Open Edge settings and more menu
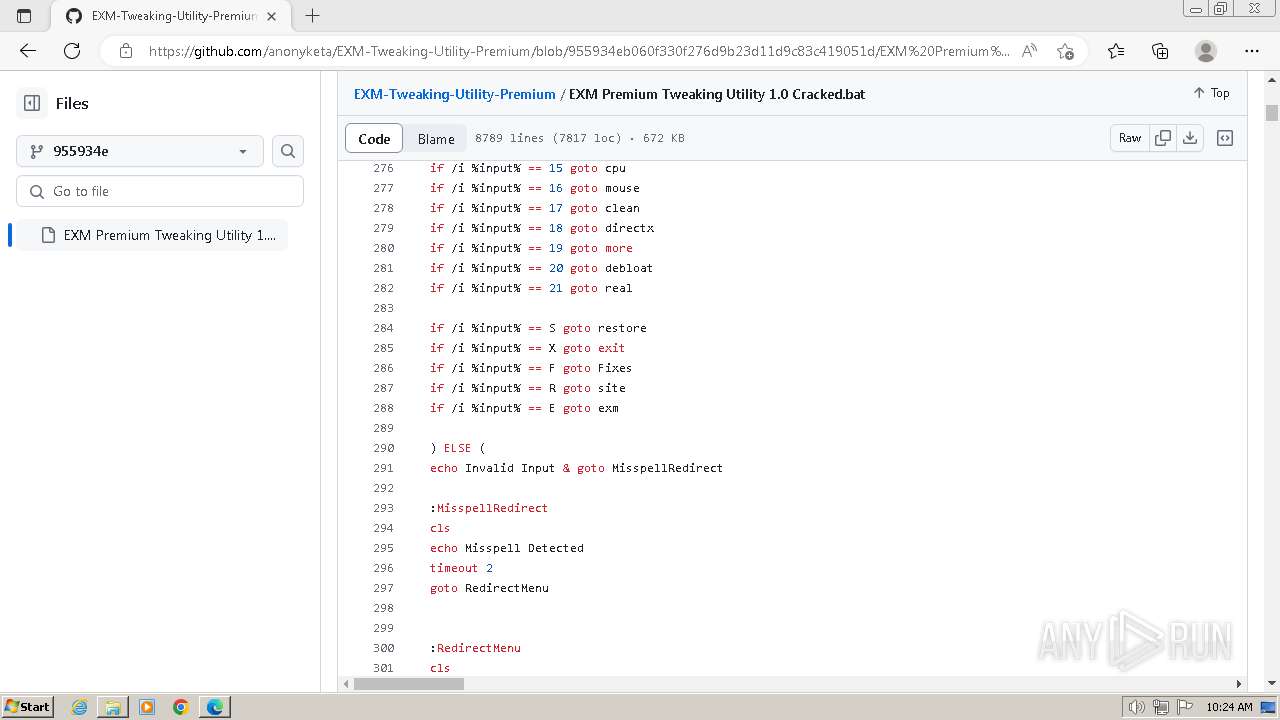 point(1252,51)
